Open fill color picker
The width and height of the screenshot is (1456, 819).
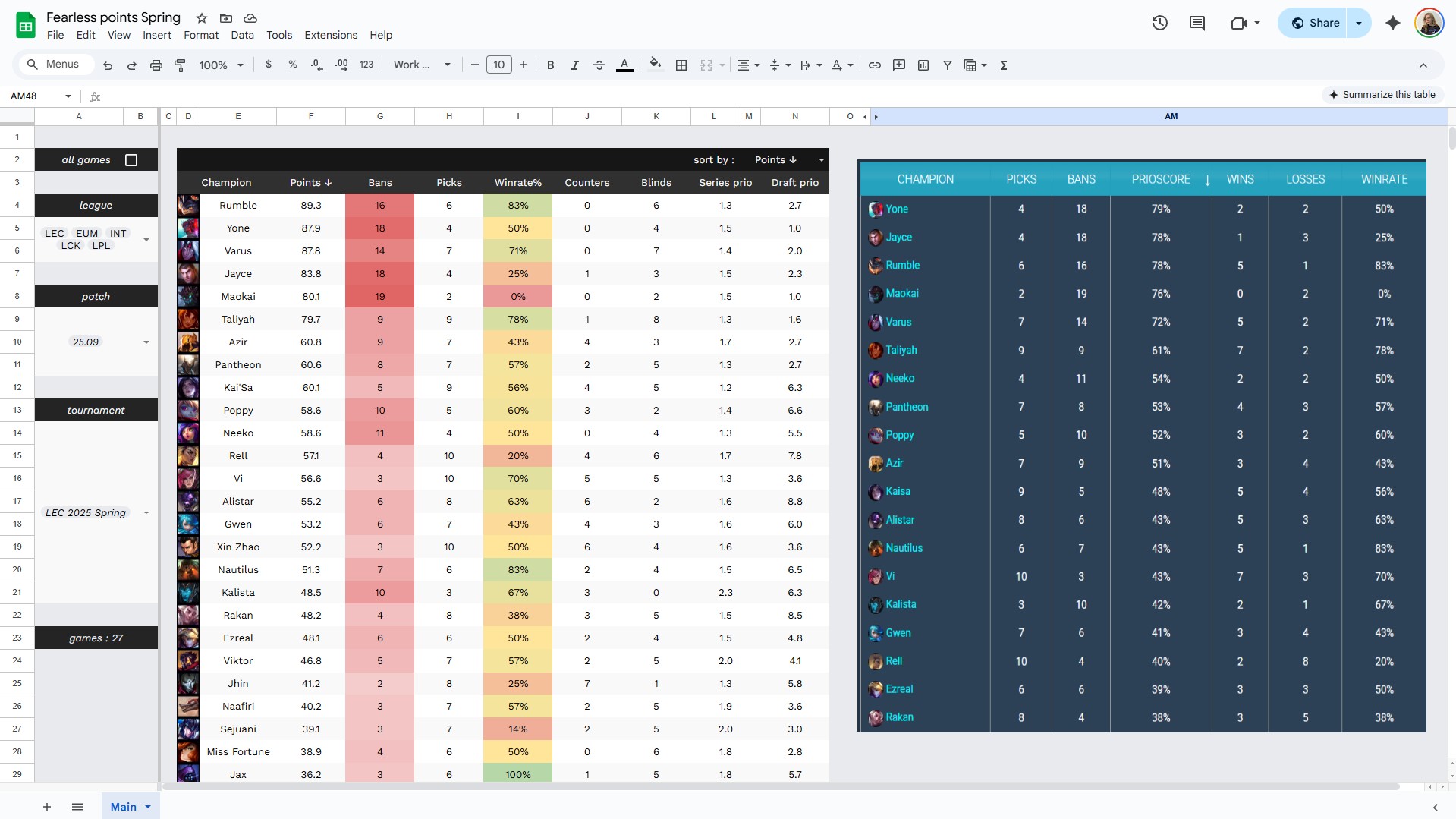tap(656, 65)
